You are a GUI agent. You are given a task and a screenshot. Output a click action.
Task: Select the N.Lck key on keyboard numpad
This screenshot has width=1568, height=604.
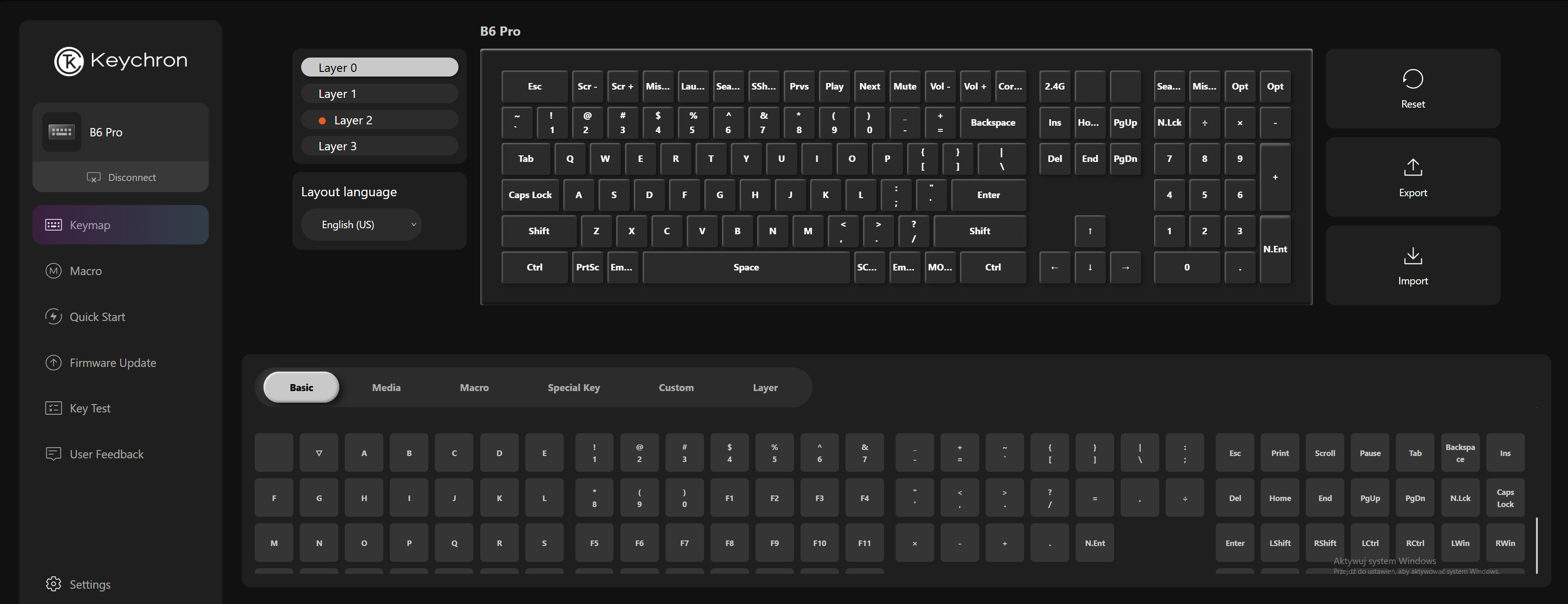tap(1169, 122)
